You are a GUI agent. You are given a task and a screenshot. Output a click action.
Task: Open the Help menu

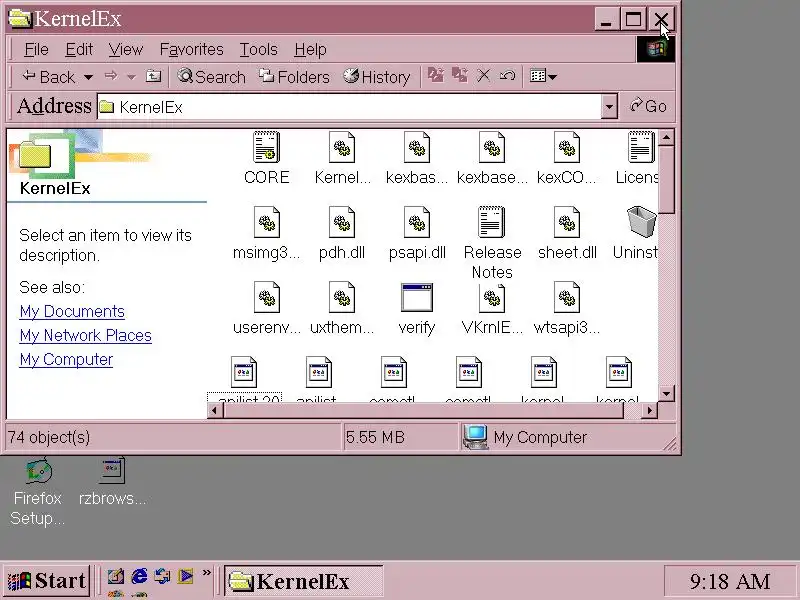pyautogui.click(x=310, y=49)
